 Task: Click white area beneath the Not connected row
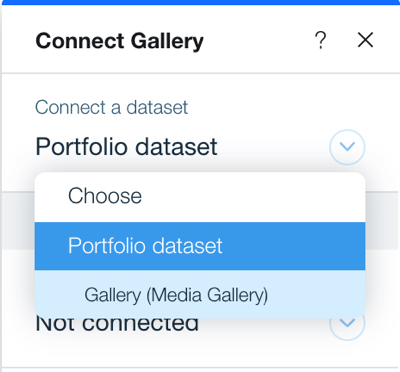point(200,353)
